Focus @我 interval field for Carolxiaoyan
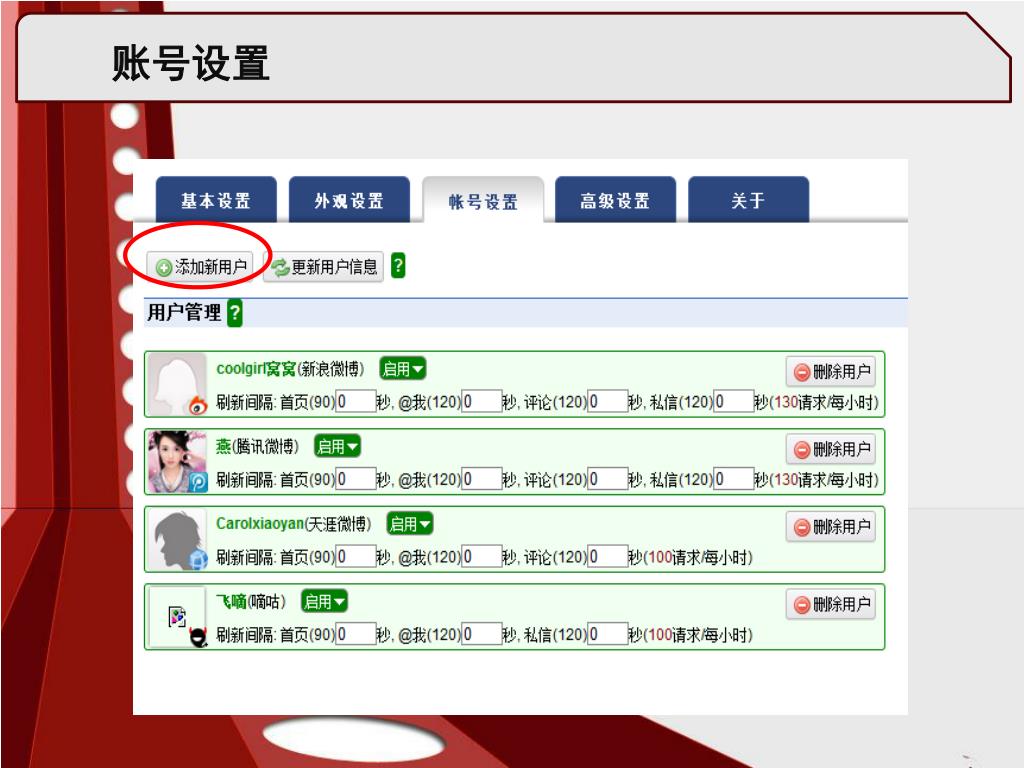Screen dimensions: 1024x768 tap(482, 556)
